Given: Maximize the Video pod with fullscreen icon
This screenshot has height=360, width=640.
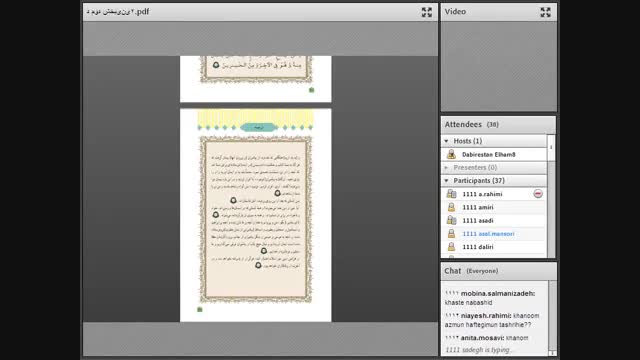Looking at the screenshot, I should (x=545, y=12).
